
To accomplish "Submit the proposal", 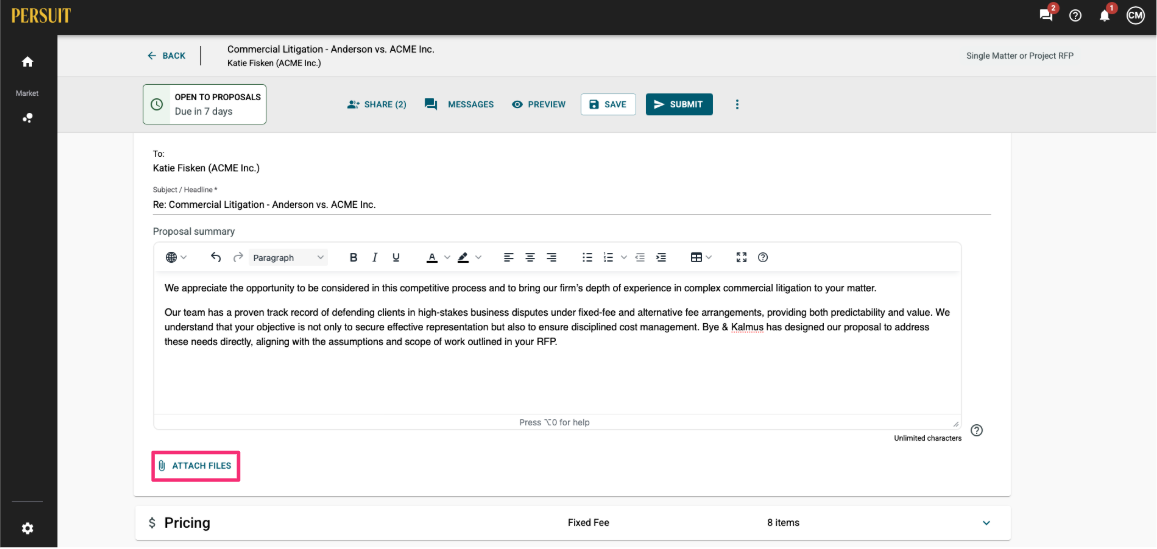I will click(x=679, y=104).
